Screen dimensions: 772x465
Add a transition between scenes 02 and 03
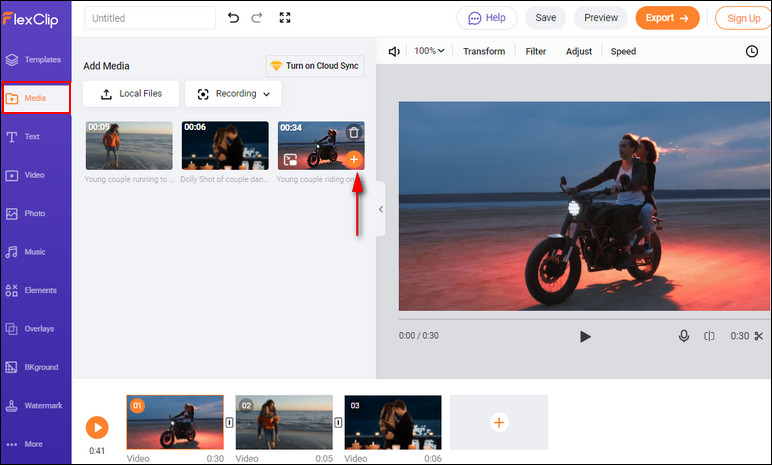click(x=338, y=423)
